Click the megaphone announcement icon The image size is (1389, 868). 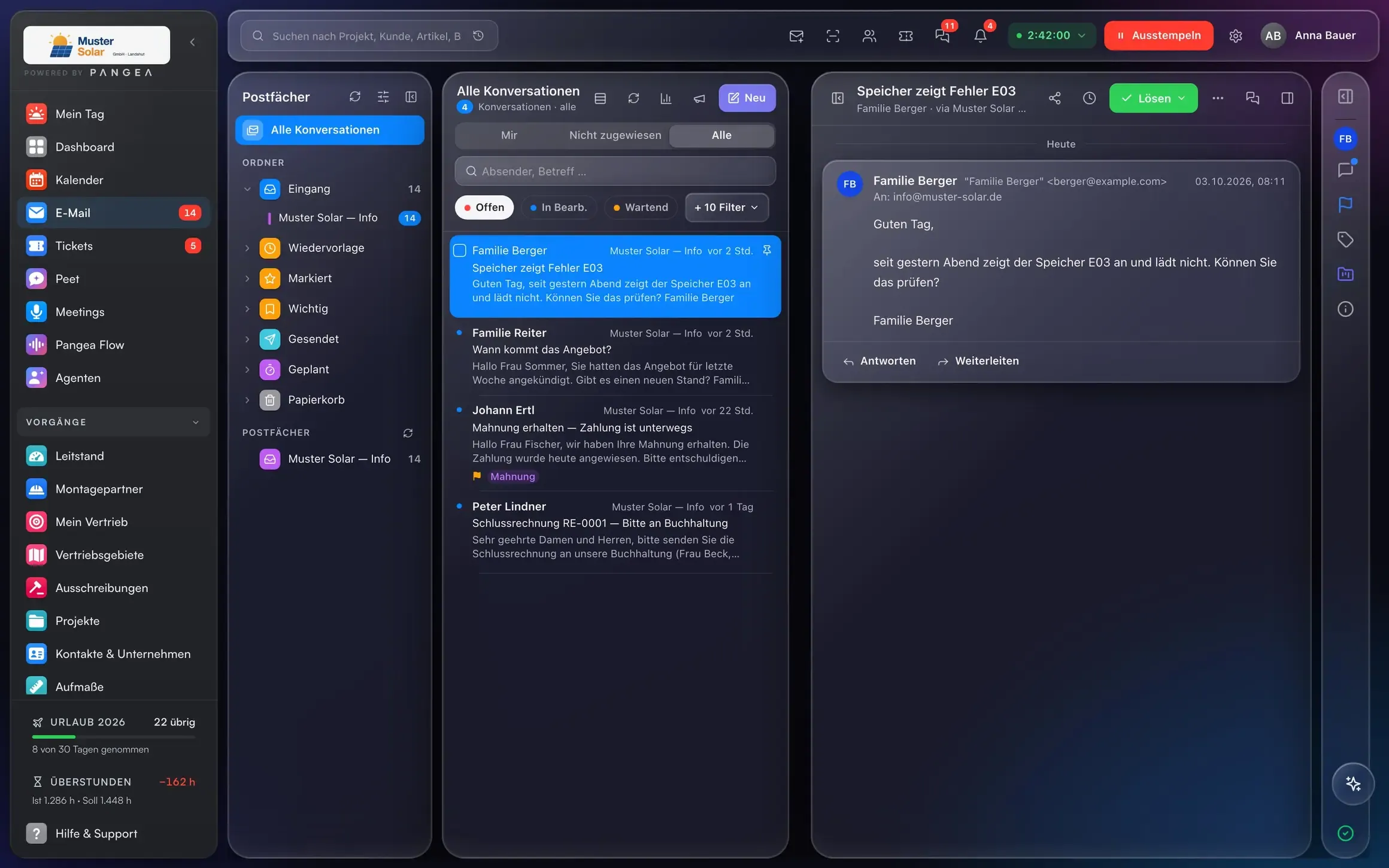[699, 98]
